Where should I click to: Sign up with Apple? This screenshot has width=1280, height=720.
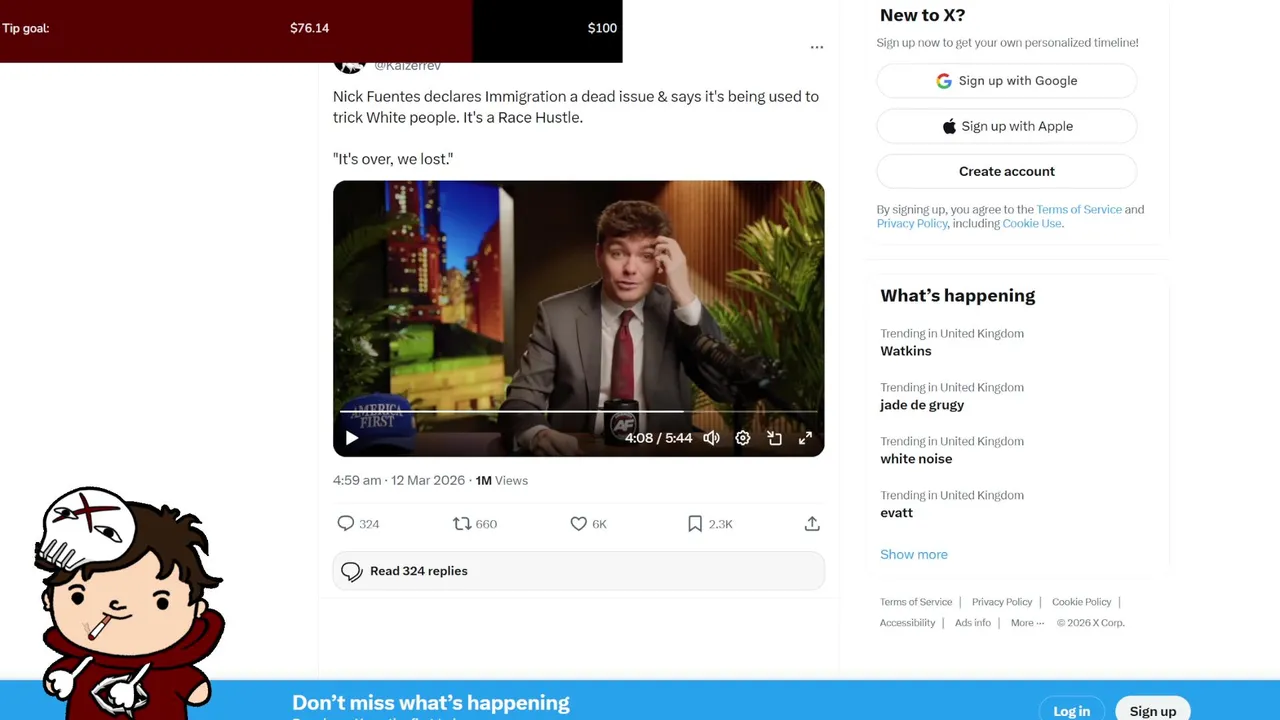pos(1007,126)
